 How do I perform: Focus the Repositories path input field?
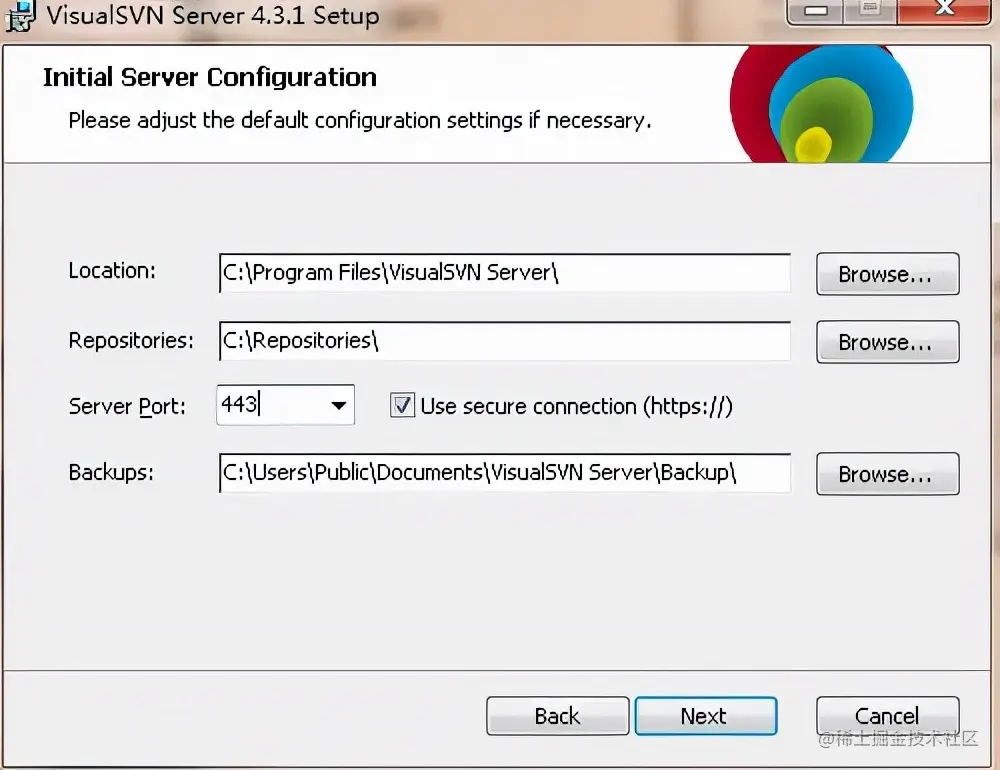click(x=504, y=341)
